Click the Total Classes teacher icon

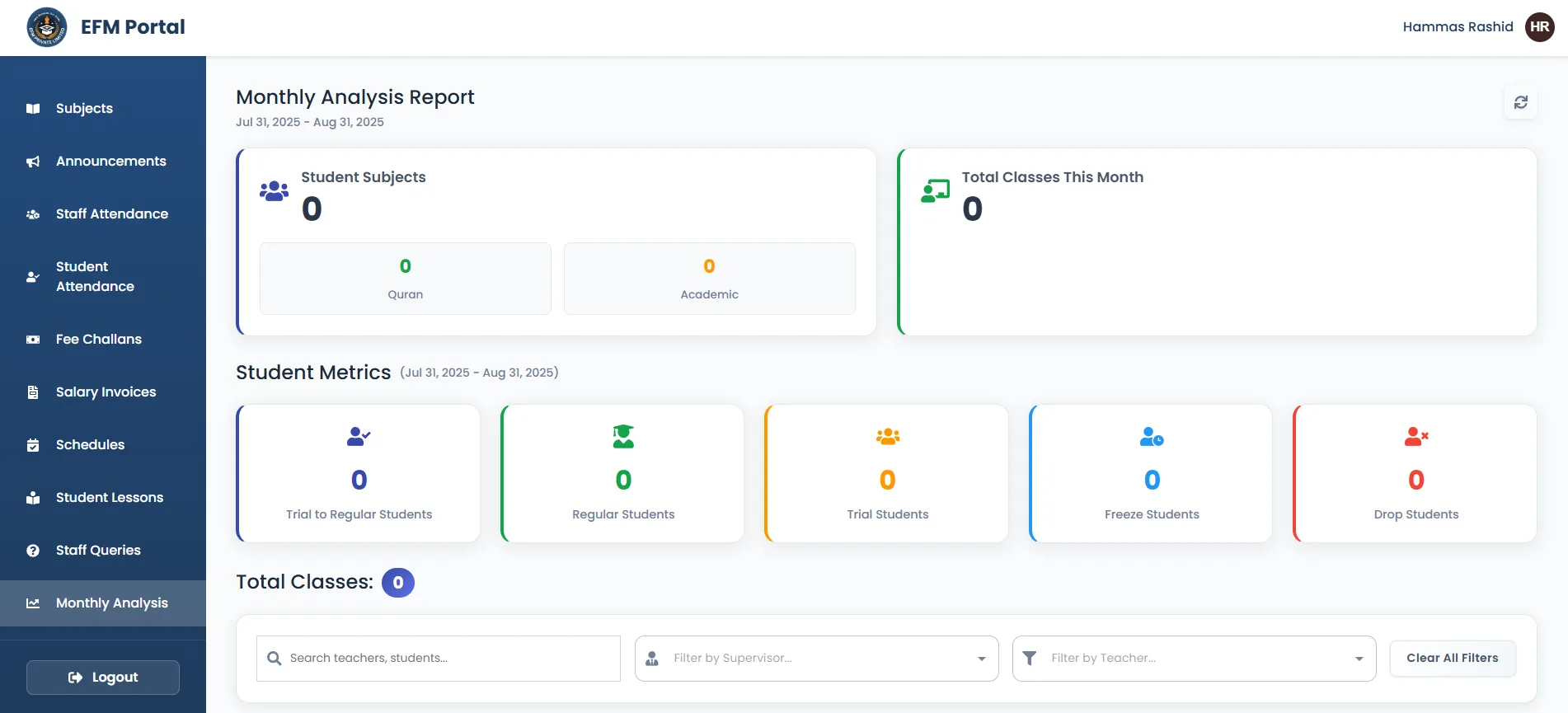pyautogui.click(x=935, y=191)
